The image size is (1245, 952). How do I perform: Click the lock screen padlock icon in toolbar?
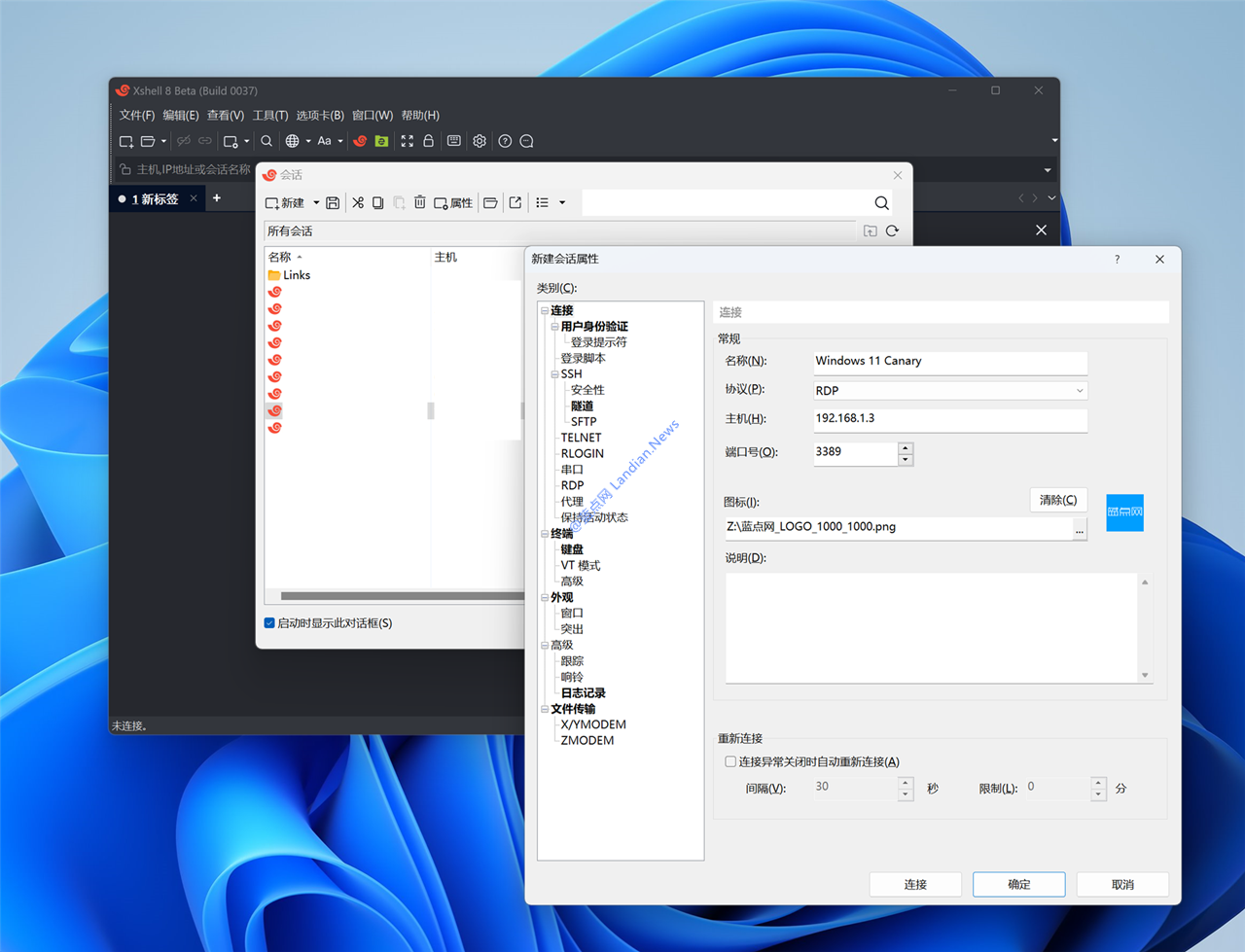[x=428, y=141]
